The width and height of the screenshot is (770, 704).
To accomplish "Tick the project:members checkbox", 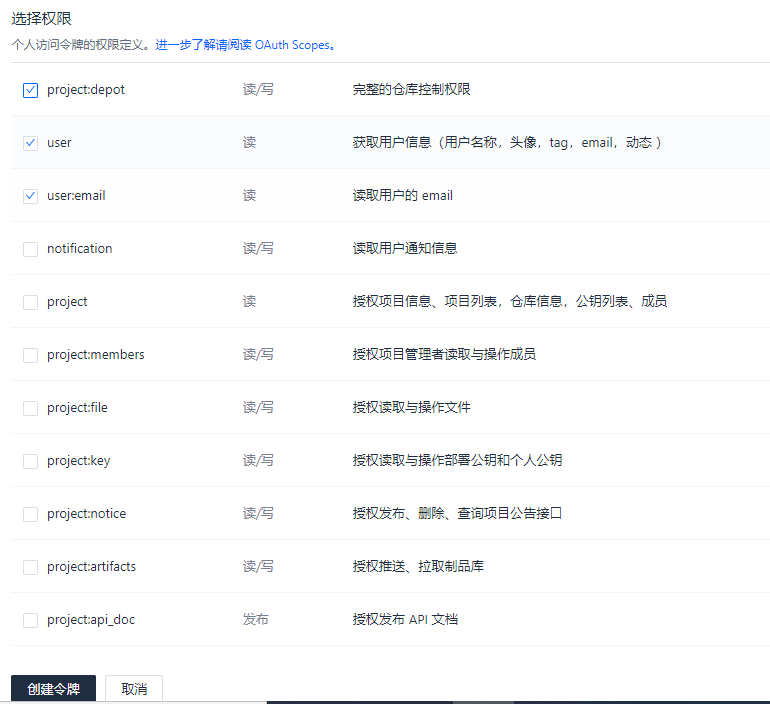I will click(x=30, y=355).
